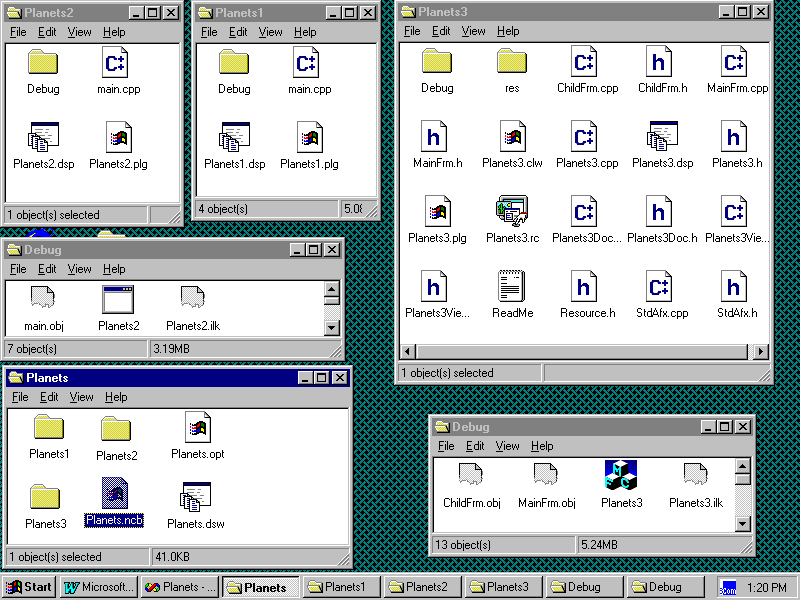Select the ReadMe text file icon
Screen dimensions: 800x600
coord(512,287)
